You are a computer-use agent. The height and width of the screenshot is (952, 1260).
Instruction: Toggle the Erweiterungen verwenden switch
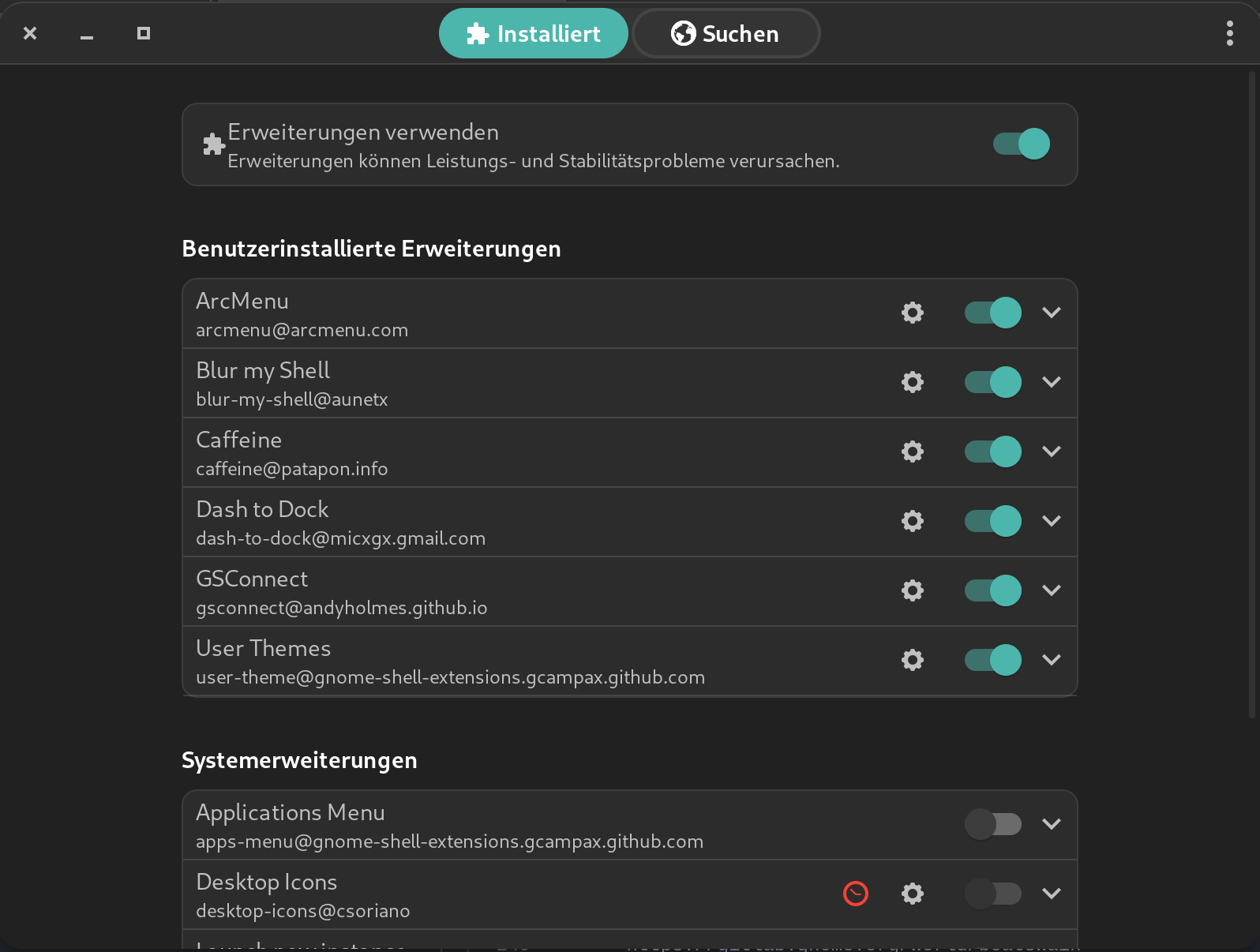click(1022, 144)
